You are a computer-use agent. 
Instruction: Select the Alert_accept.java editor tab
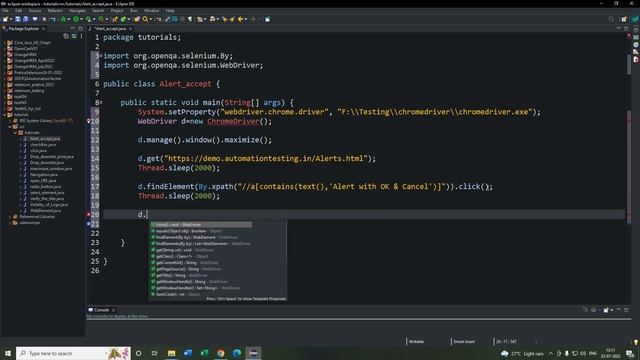pos(110,29)
